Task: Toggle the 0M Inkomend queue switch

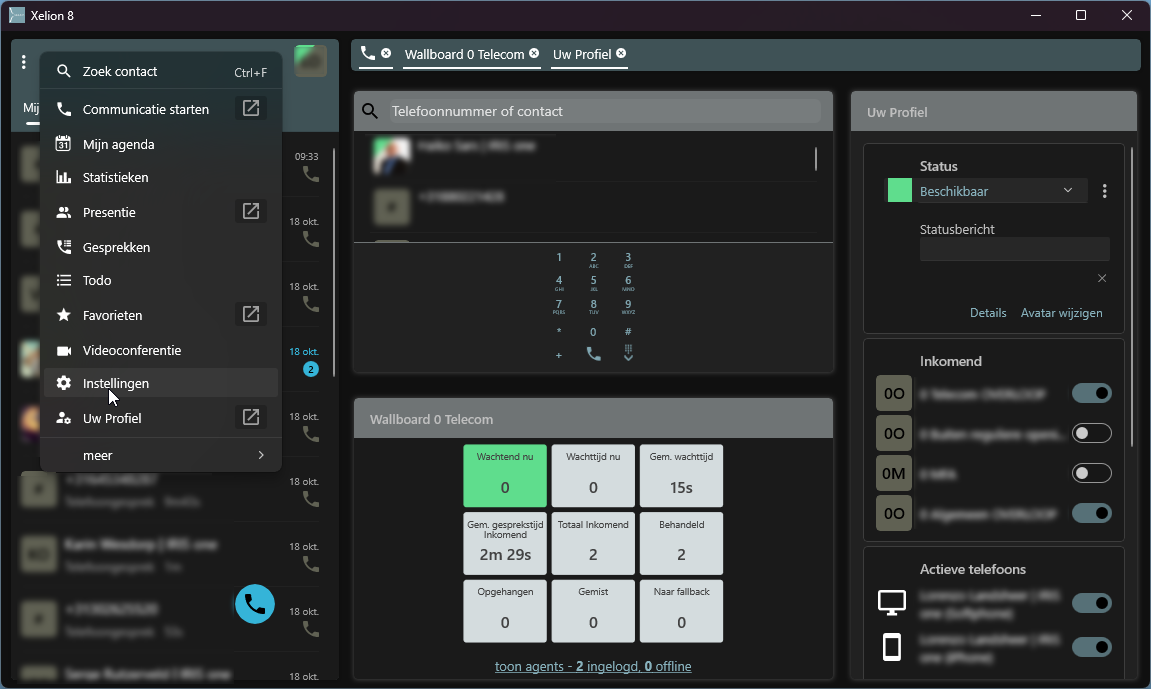Action: click(1092, 473)
